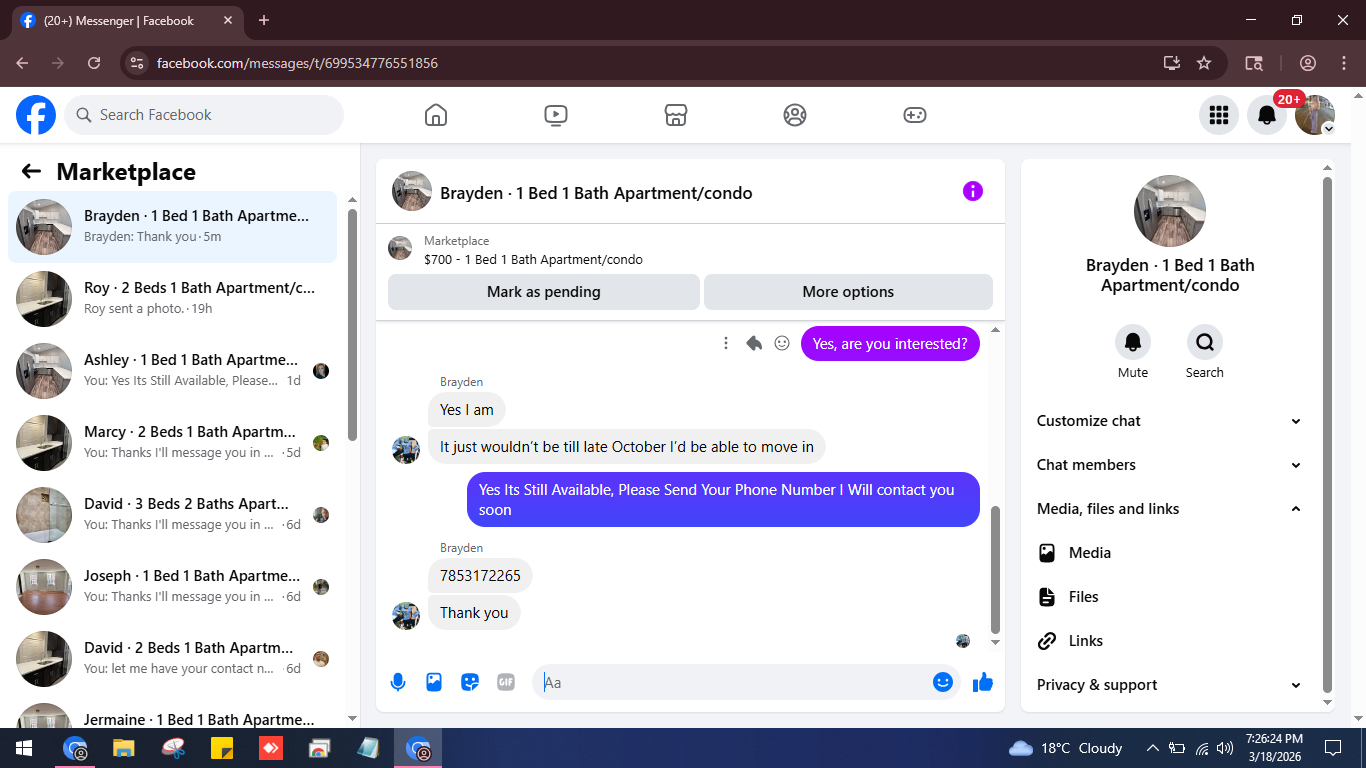1366x768 pixels.
Task: Open Marcy's 2 Beds 1 Bath chat
Action: pyautogui.click(x=173, y=443)
